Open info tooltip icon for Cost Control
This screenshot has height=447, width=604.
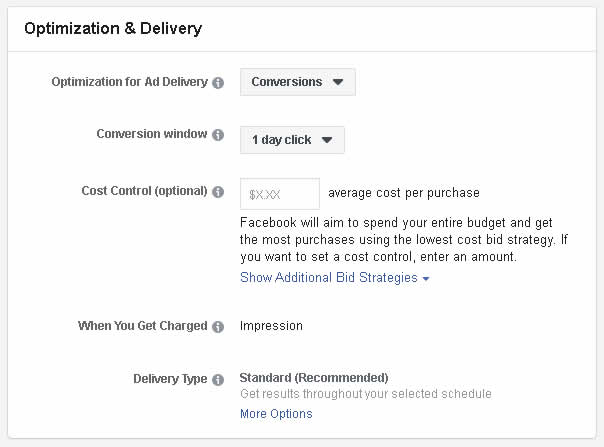pos(218,192)
